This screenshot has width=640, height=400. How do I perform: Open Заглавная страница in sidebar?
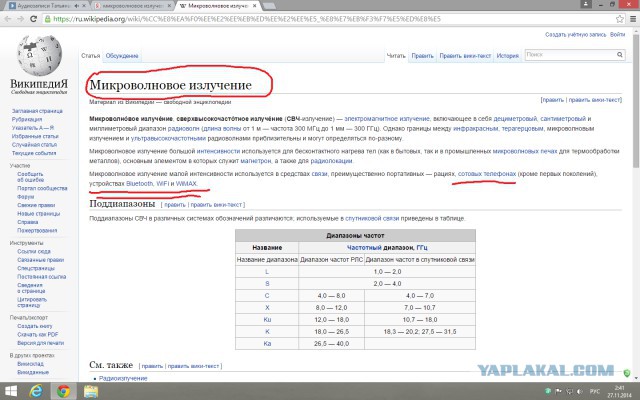pyautogui.click(x=37, y=111)
